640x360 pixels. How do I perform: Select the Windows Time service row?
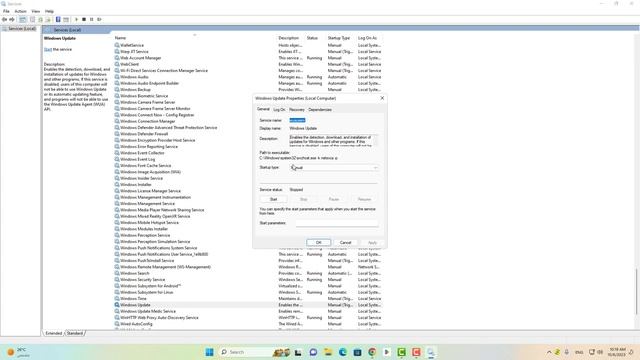click(248, 299)
